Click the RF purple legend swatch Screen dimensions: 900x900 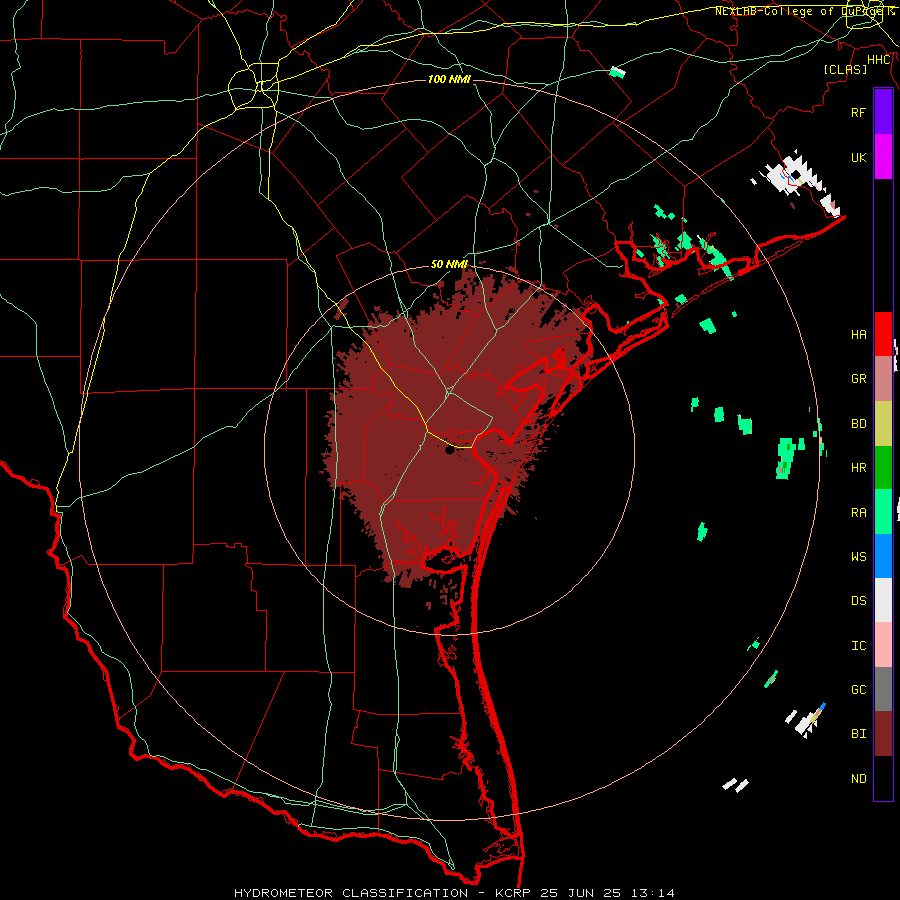pyautogui.click(x=883, y=112)
